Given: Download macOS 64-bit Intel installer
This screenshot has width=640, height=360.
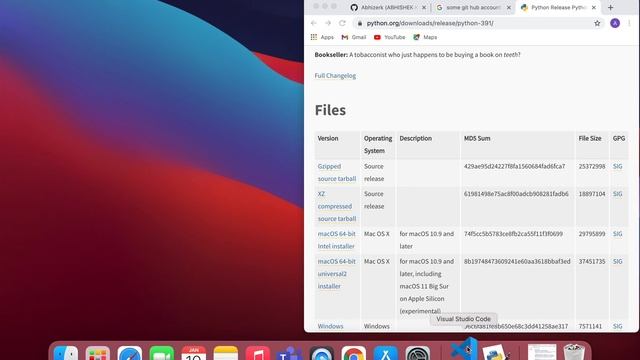Looking at the screenshot, I should (336, 240).
